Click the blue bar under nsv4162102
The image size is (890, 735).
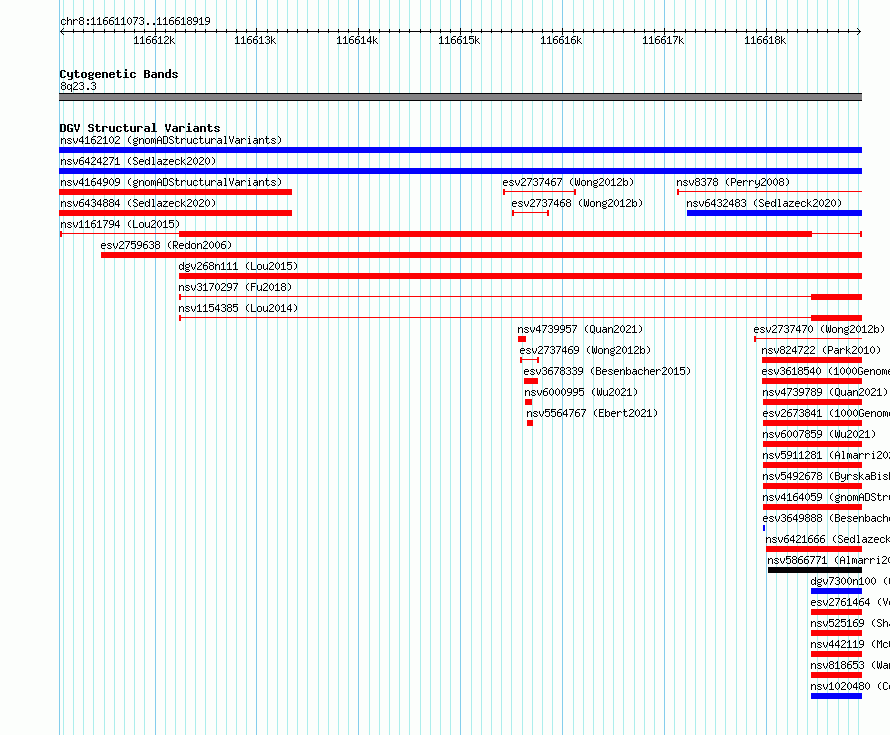coord(460,150)
